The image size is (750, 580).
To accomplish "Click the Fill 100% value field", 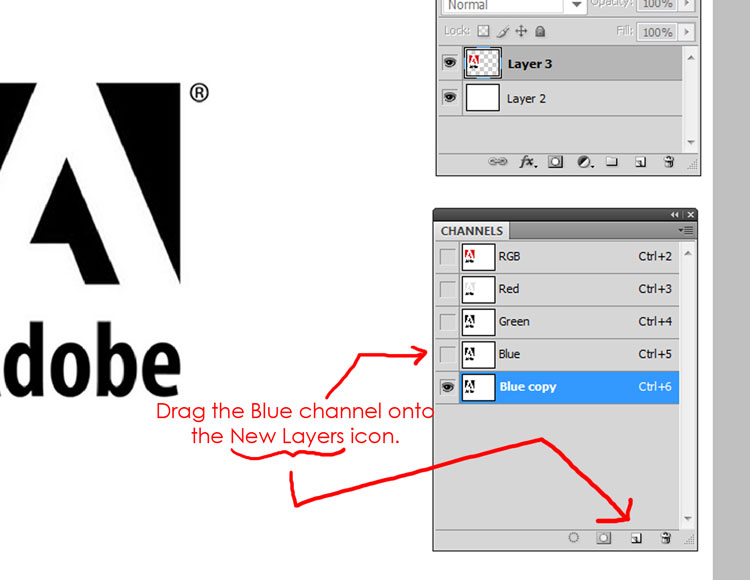I will [657, 32].
